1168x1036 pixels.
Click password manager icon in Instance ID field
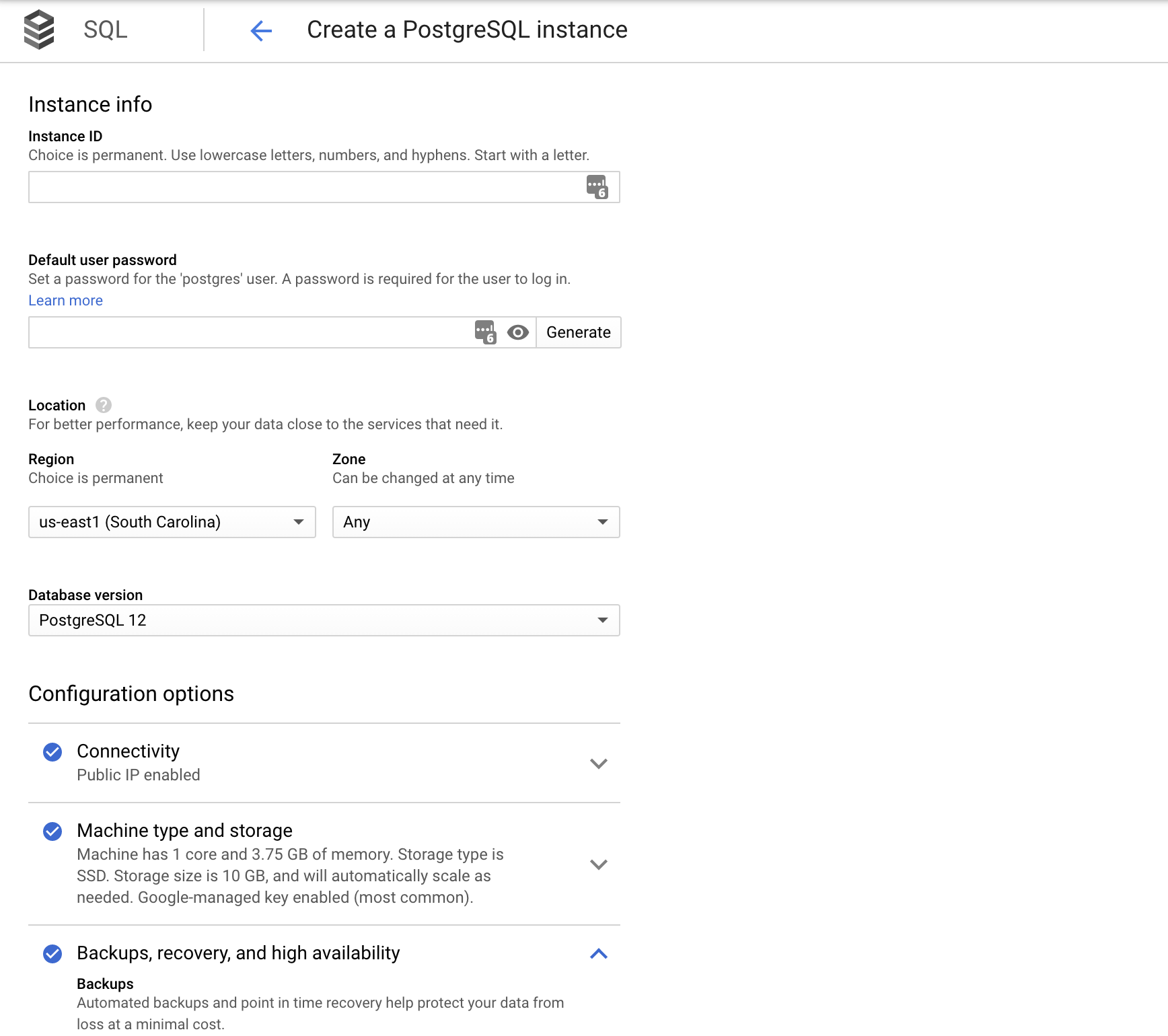click(597, 187)
